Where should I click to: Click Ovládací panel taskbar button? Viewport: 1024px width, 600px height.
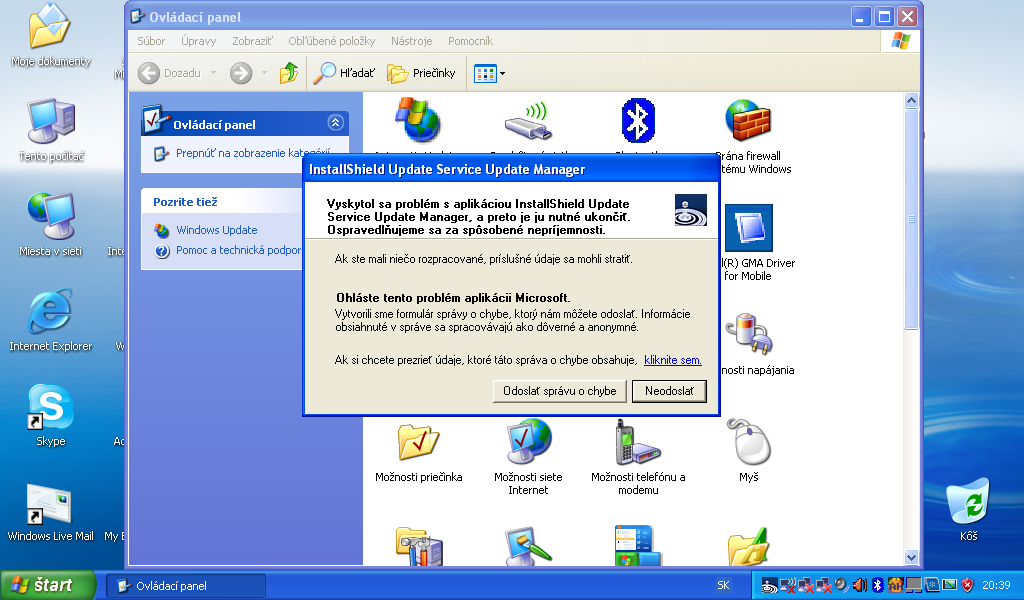(x=186, y=586)
